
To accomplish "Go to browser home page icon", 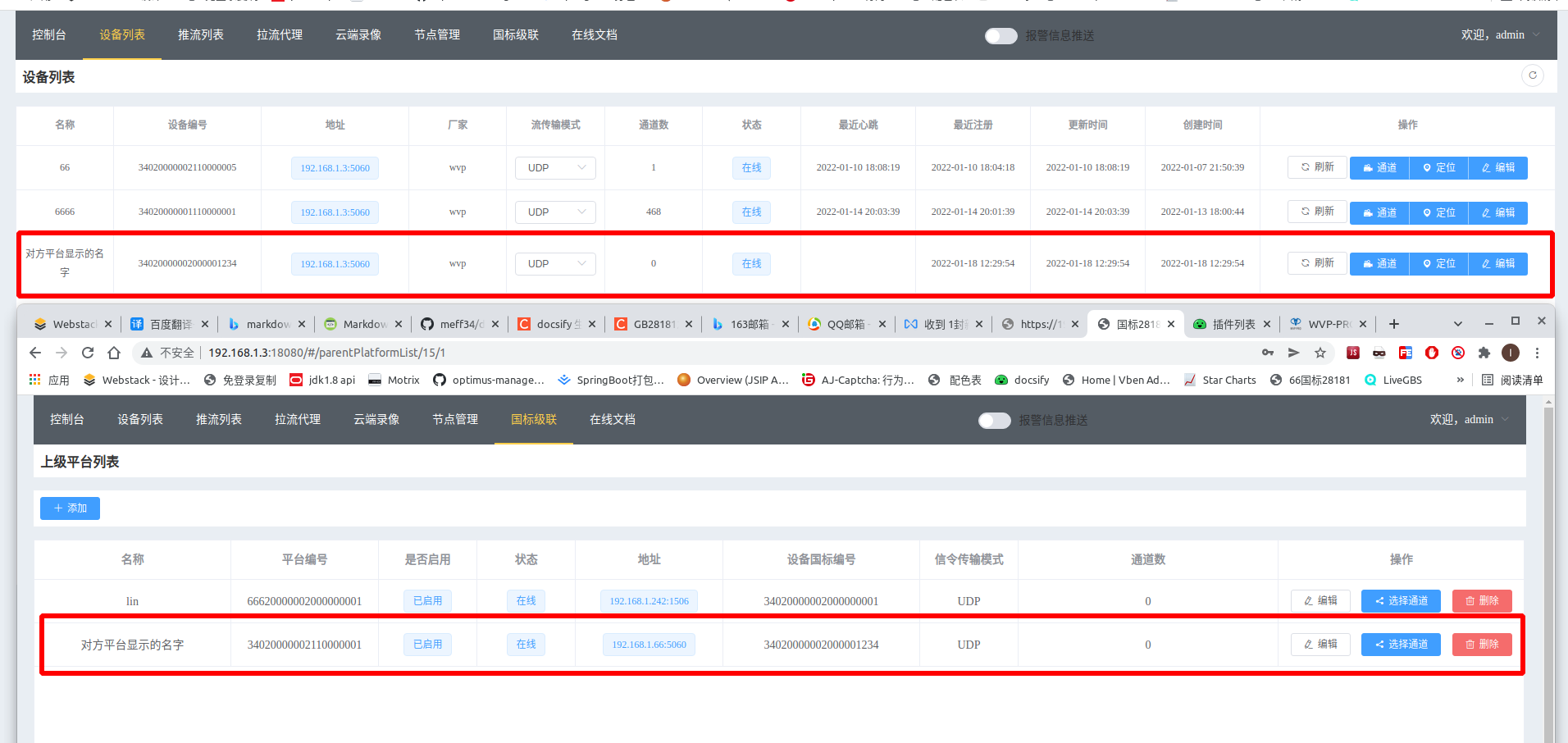I will tap(114, 353).
